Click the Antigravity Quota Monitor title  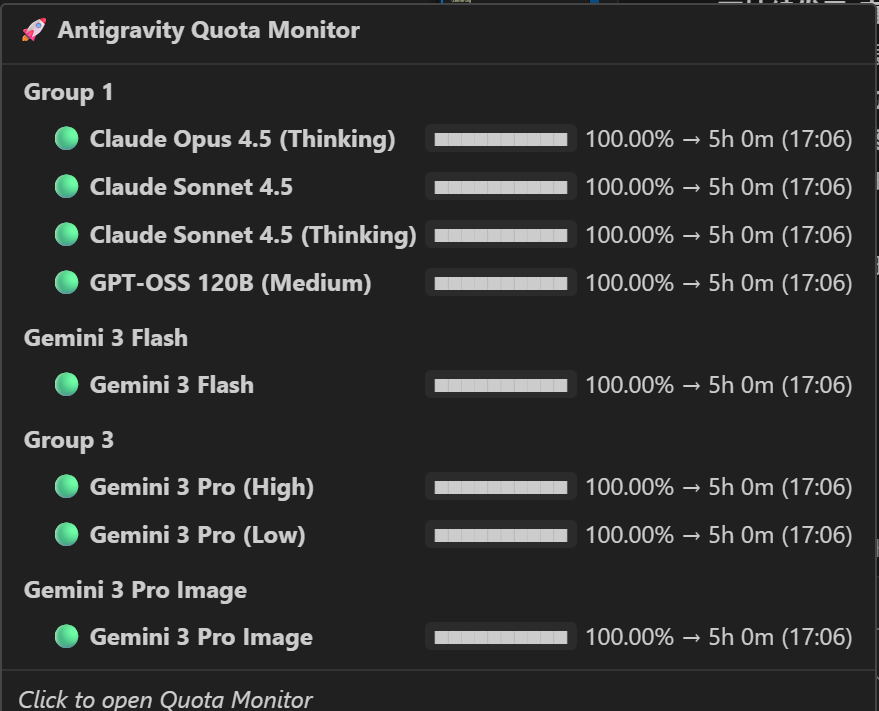pos(208,30)
